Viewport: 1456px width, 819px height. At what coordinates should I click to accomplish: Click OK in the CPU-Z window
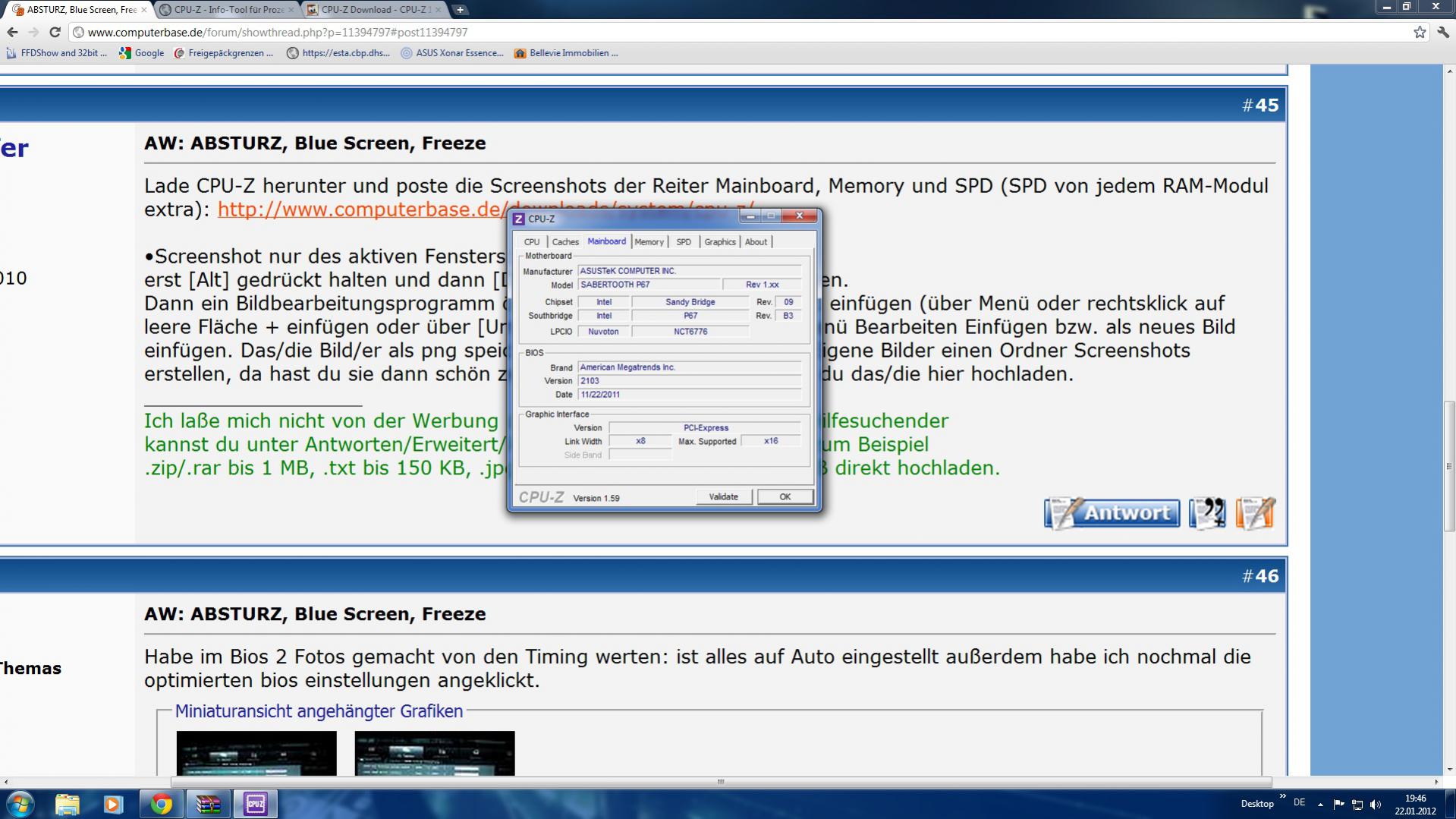point(785,496)
